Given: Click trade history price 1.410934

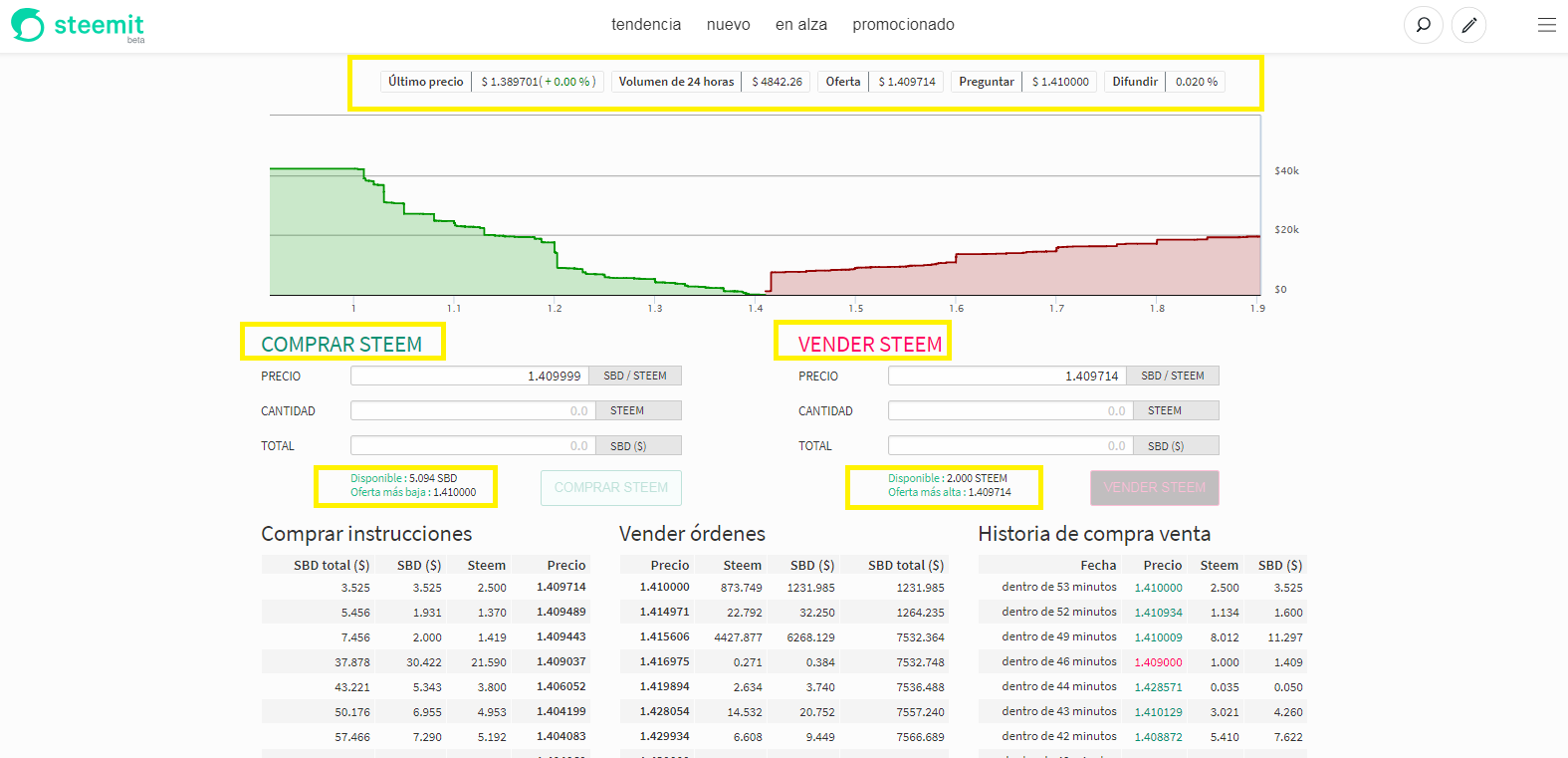Looking at the screenshot, I should click(1159, 613).
